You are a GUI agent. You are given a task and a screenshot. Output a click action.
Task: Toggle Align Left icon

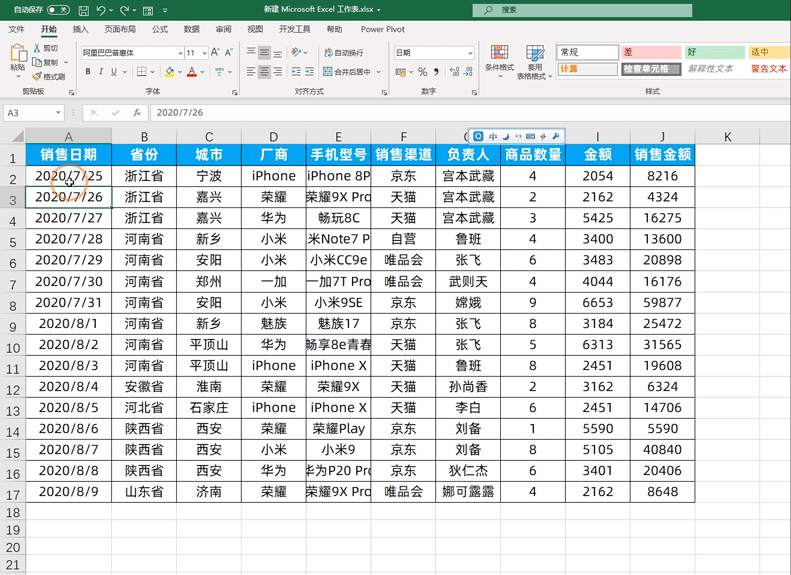click(x=251, y=72)
